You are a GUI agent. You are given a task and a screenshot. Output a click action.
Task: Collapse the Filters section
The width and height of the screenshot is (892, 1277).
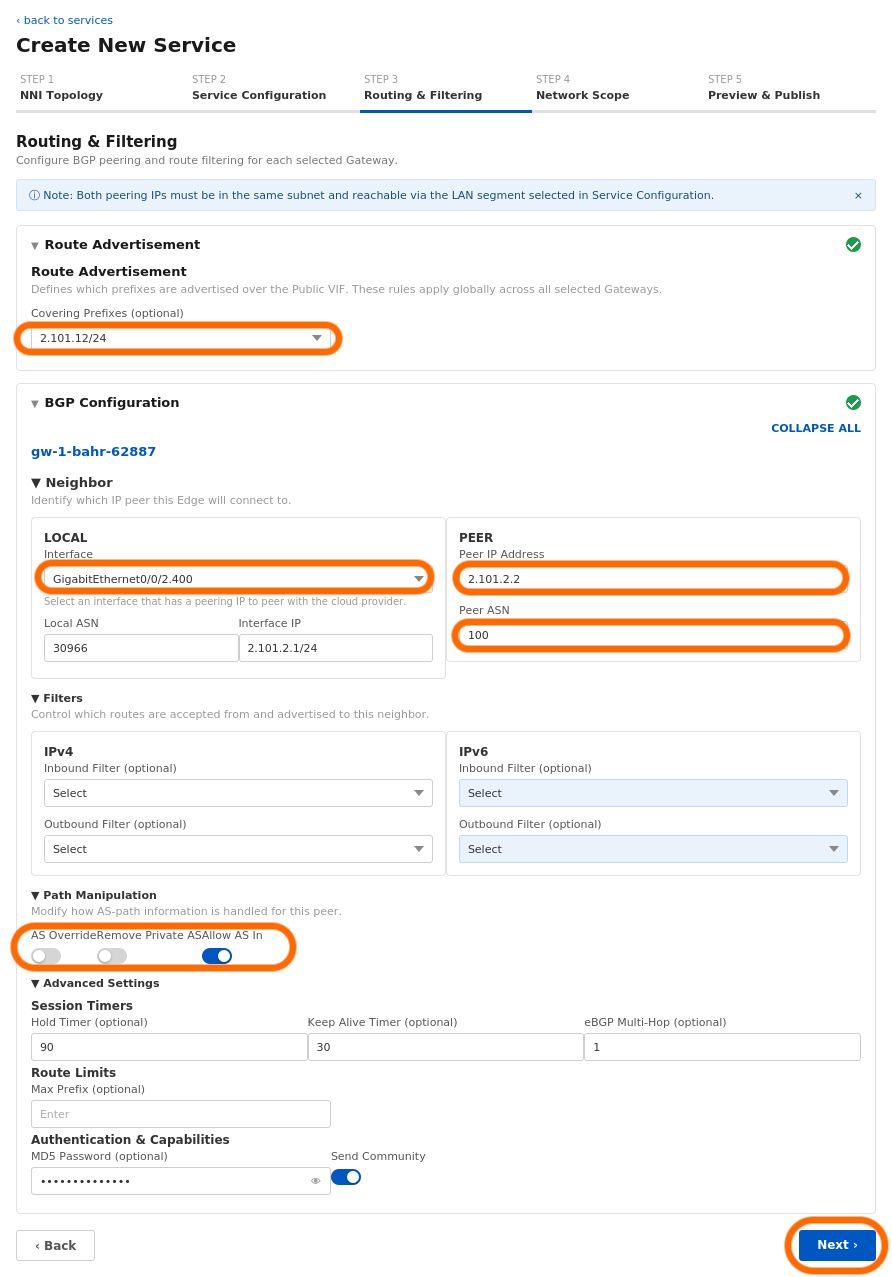(35, 699)
